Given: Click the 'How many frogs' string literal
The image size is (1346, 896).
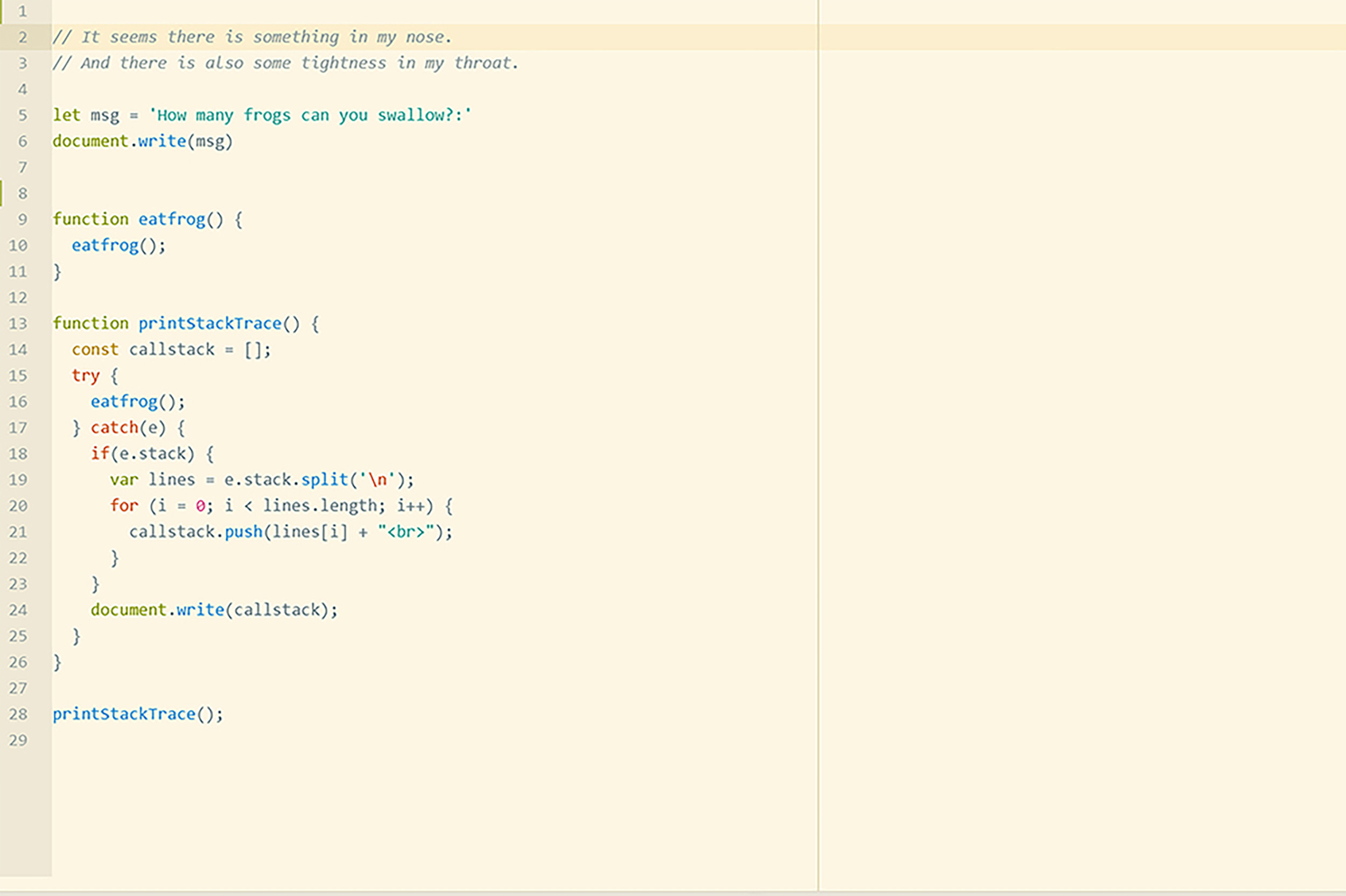Looking at the screenshot, I should tap(310, 115).
